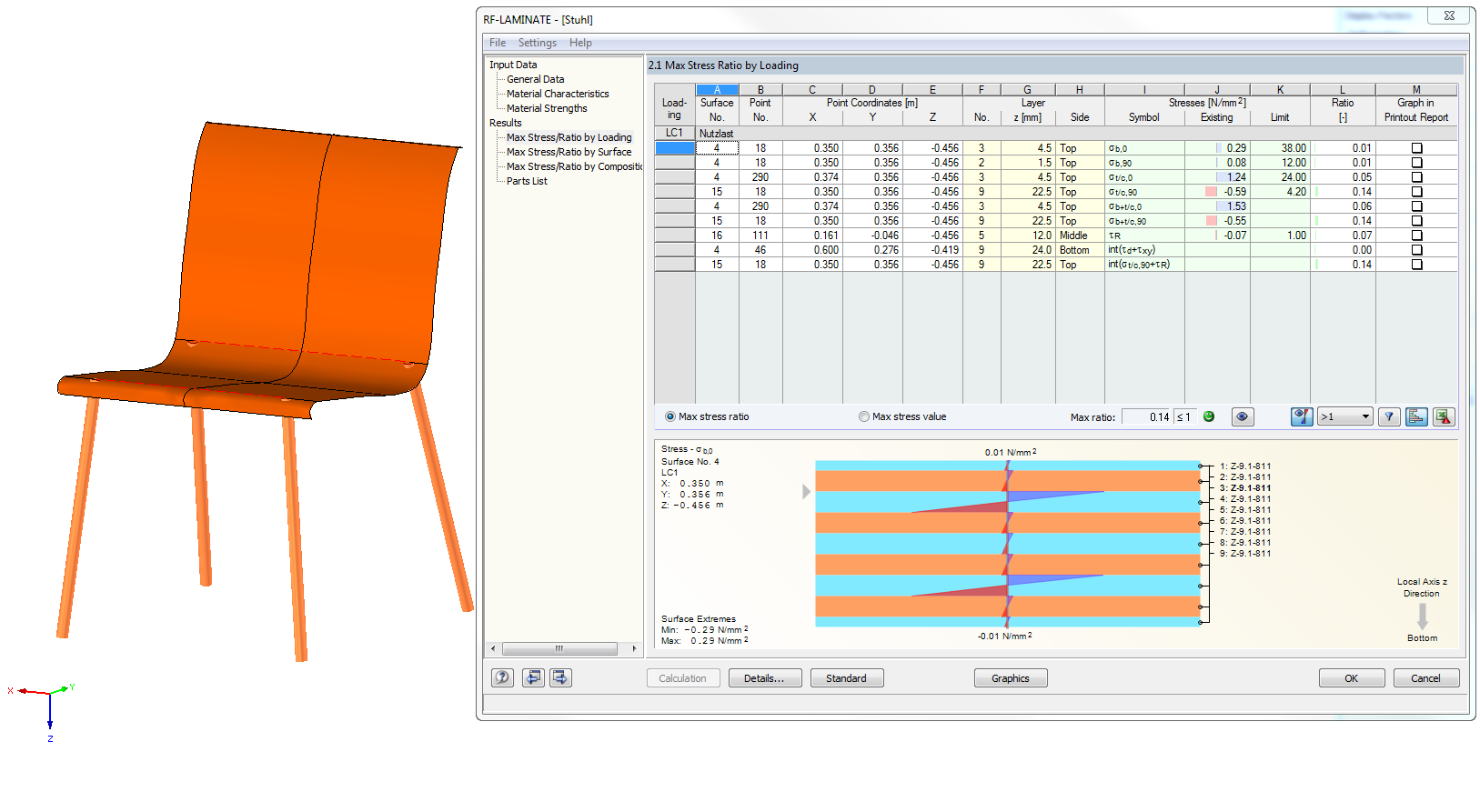This screenshot has height=812, width=1480.
Task: Check printout box for σb+t/c,90 row
Action: 1416,221
